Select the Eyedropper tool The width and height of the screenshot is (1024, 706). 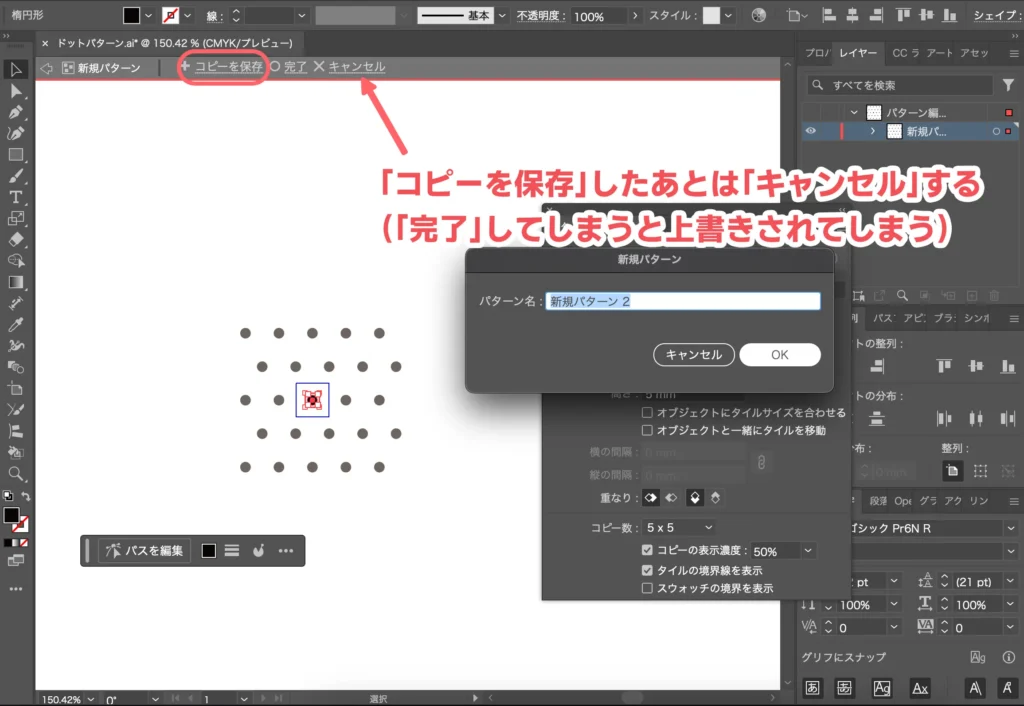[15, 322]
